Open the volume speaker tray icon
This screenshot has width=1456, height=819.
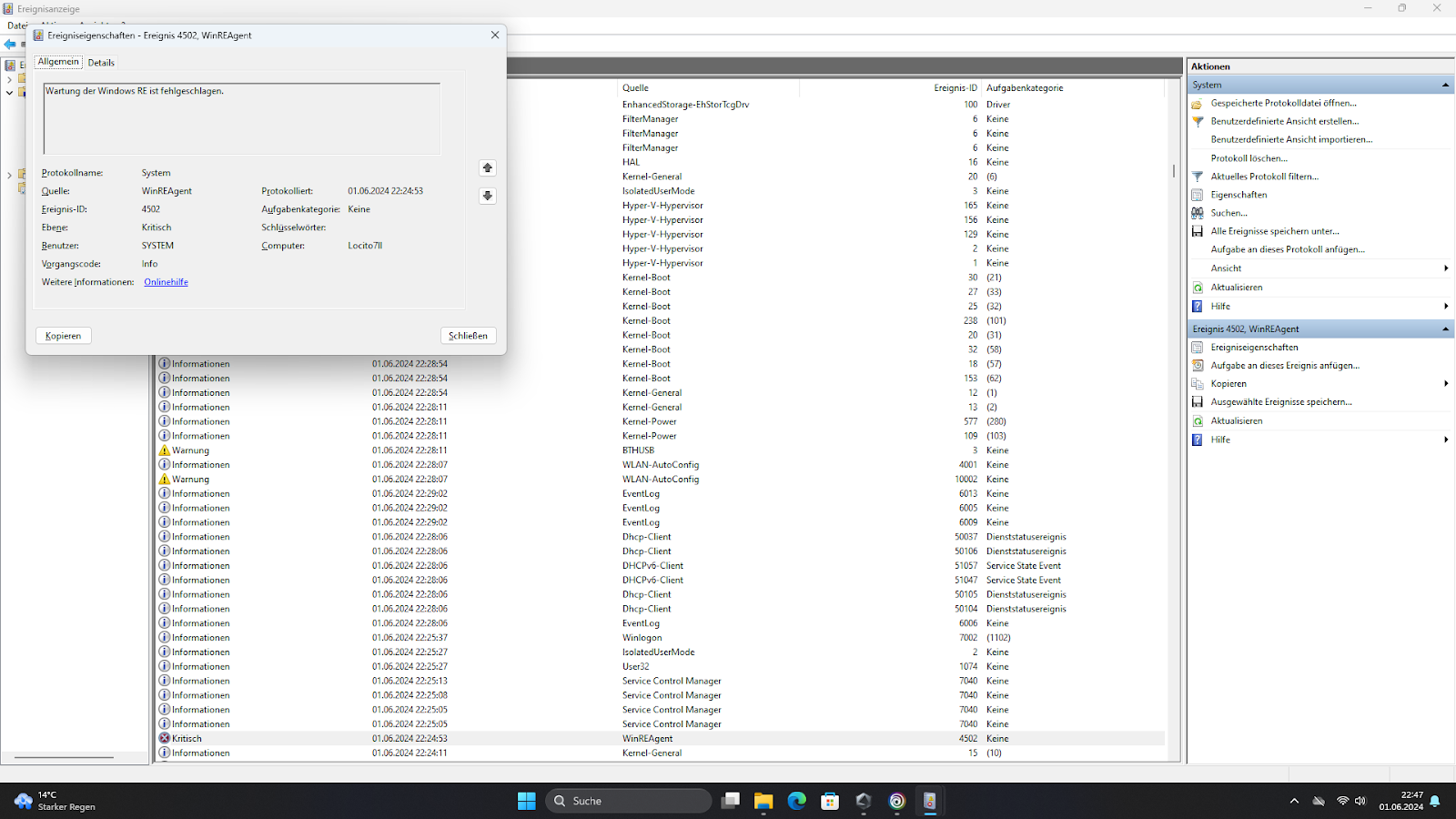pos(1360,801)
